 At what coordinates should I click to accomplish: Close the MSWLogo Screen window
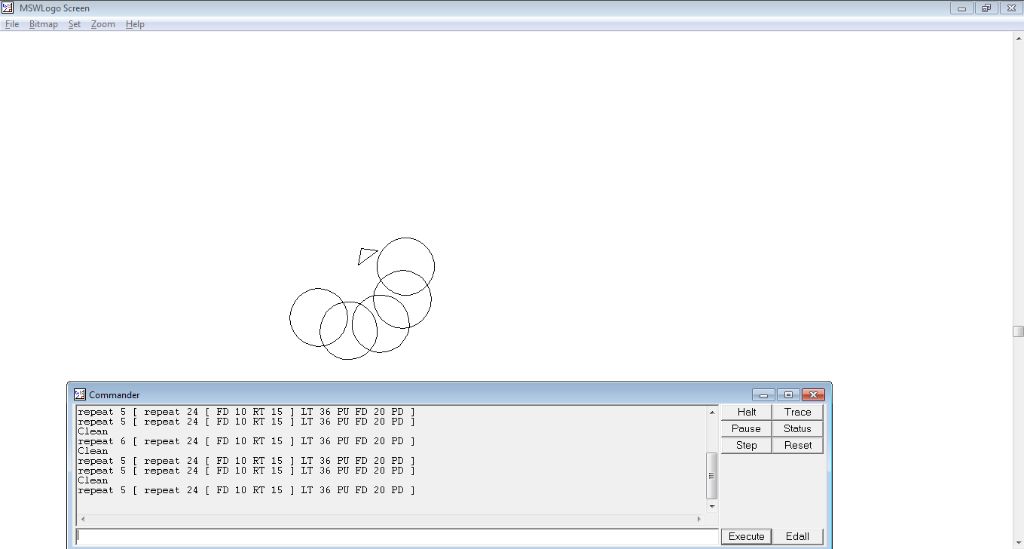click(x=1011, y=8)
